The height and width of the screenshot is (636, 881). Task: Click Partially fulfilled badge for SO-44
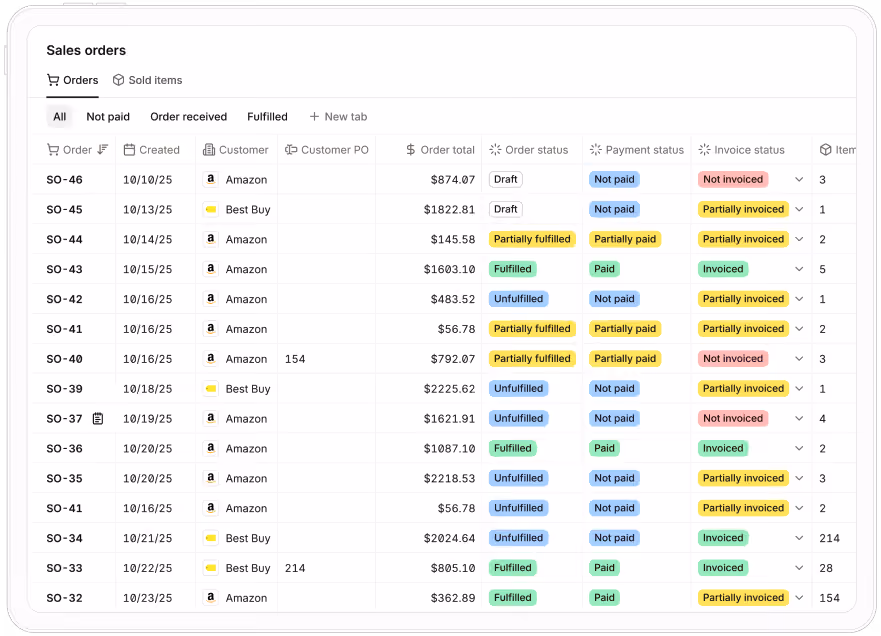[x=532, y=239]
